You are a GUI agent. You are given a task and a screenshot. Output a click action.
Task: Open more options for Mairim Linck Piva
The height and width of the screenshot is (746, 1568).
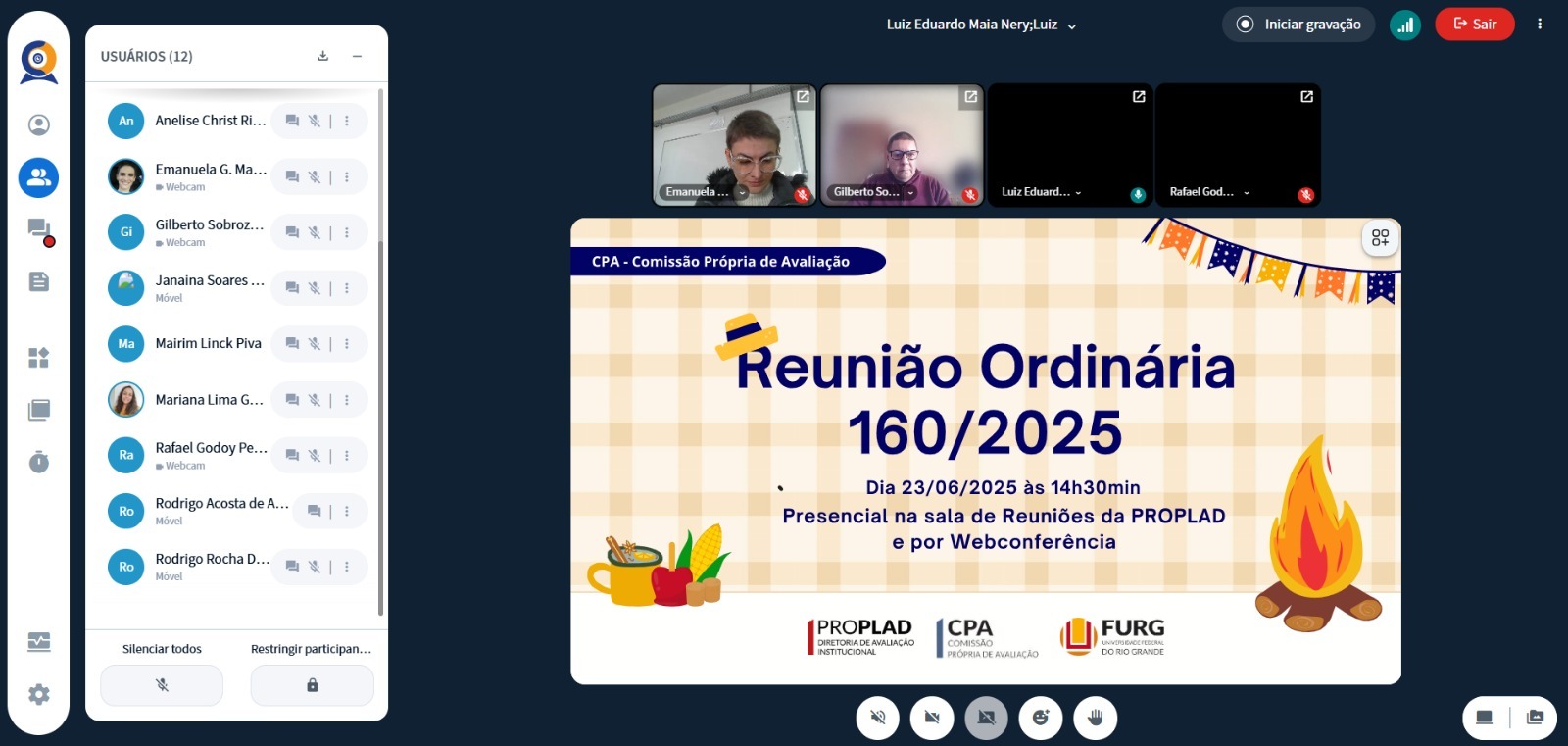coord(347,344)
